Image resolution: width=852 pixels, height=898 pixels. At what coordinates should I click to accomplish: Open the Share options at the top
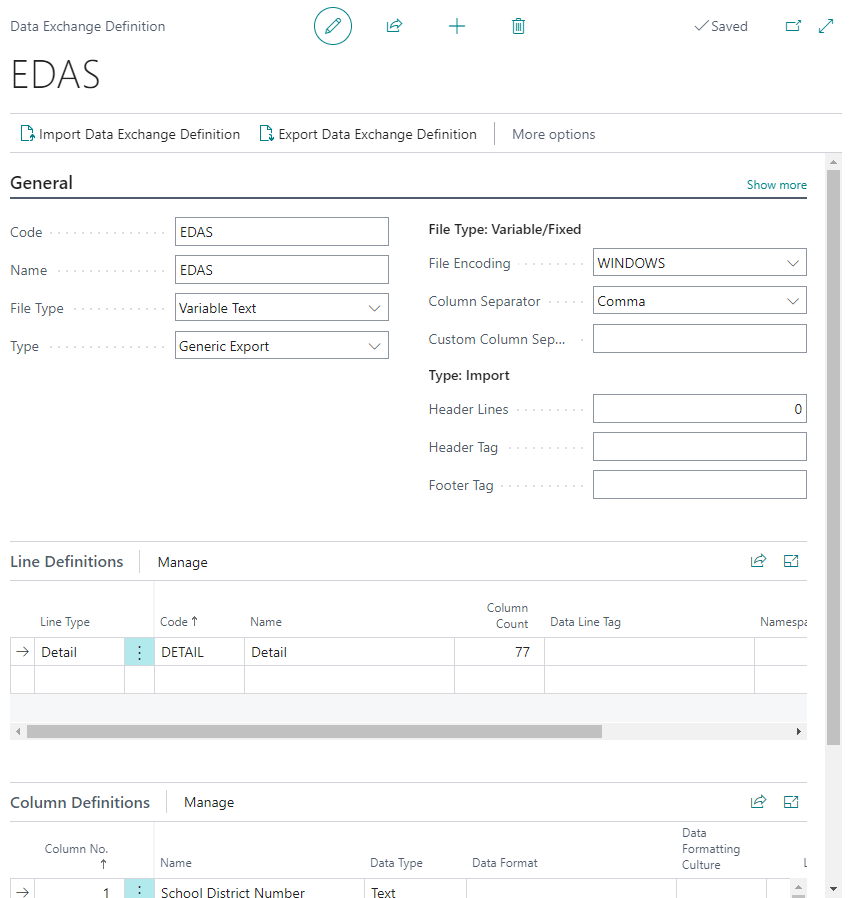coord(394,26)
